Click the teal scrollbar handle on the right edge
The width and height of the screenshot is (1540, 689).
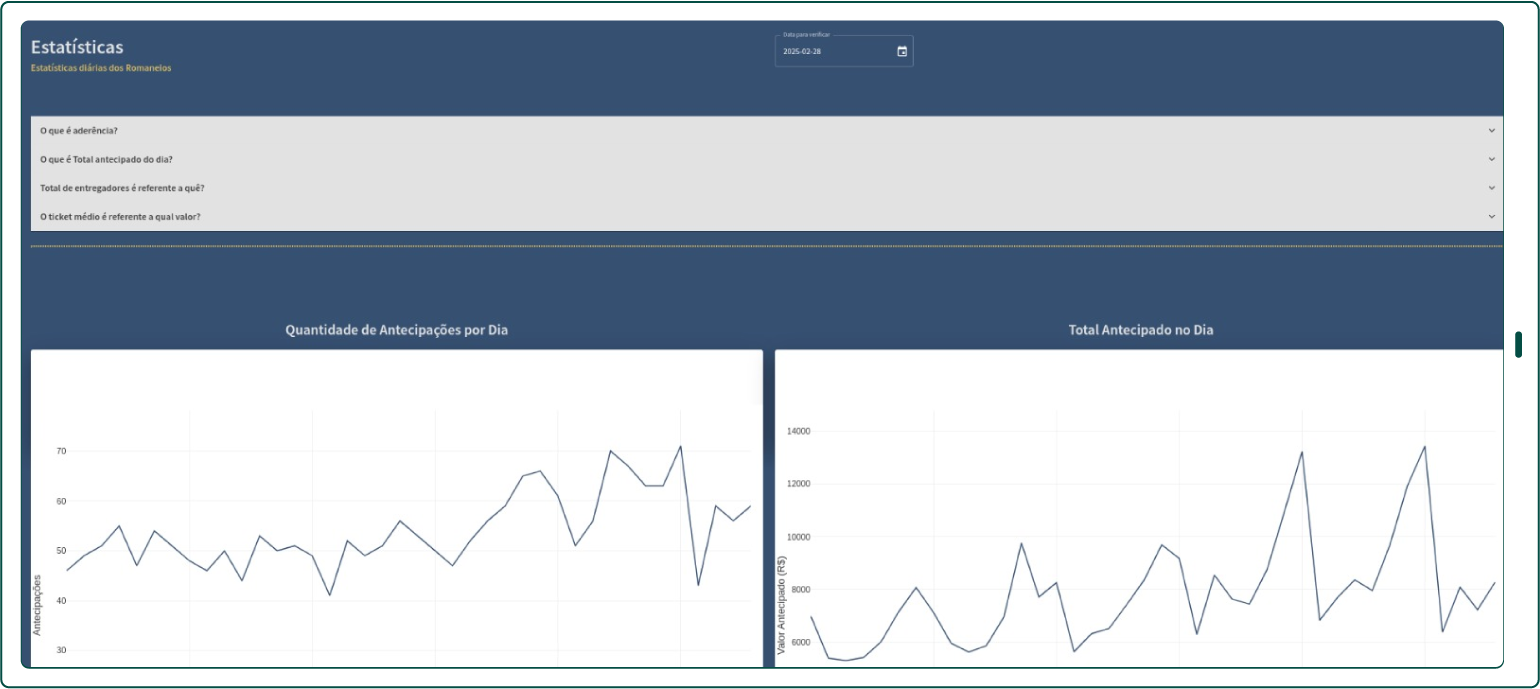(1519, 344)
